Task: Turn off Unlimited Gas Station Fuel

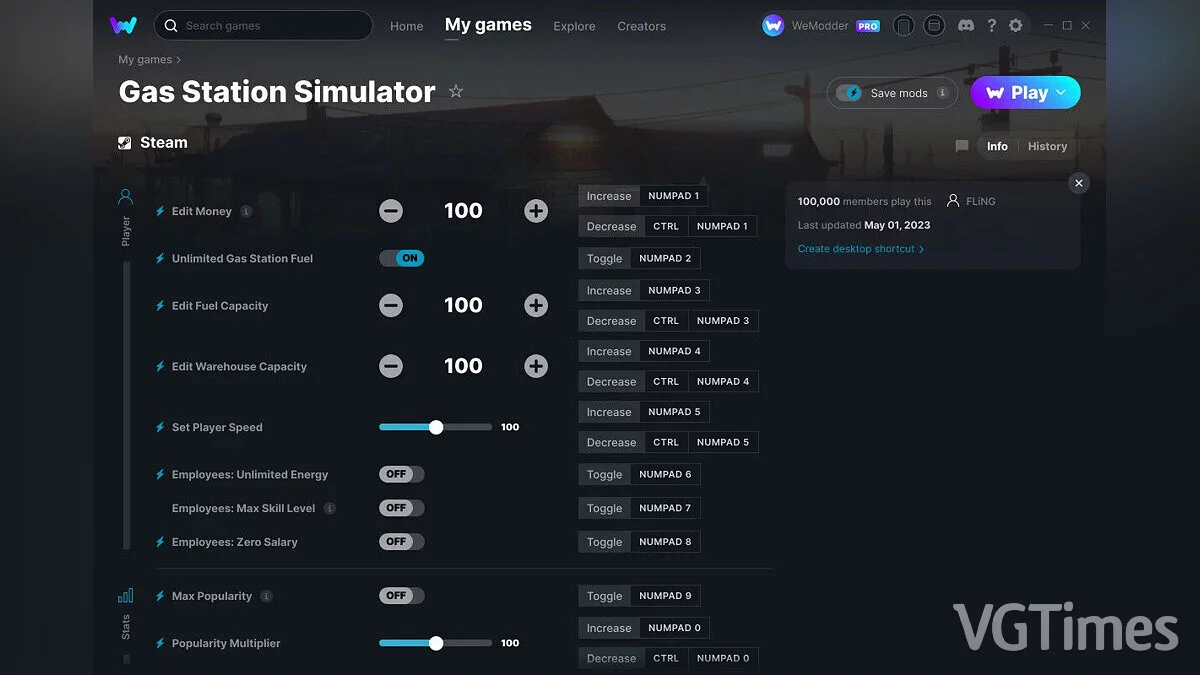Action: [x=401, y=258]
